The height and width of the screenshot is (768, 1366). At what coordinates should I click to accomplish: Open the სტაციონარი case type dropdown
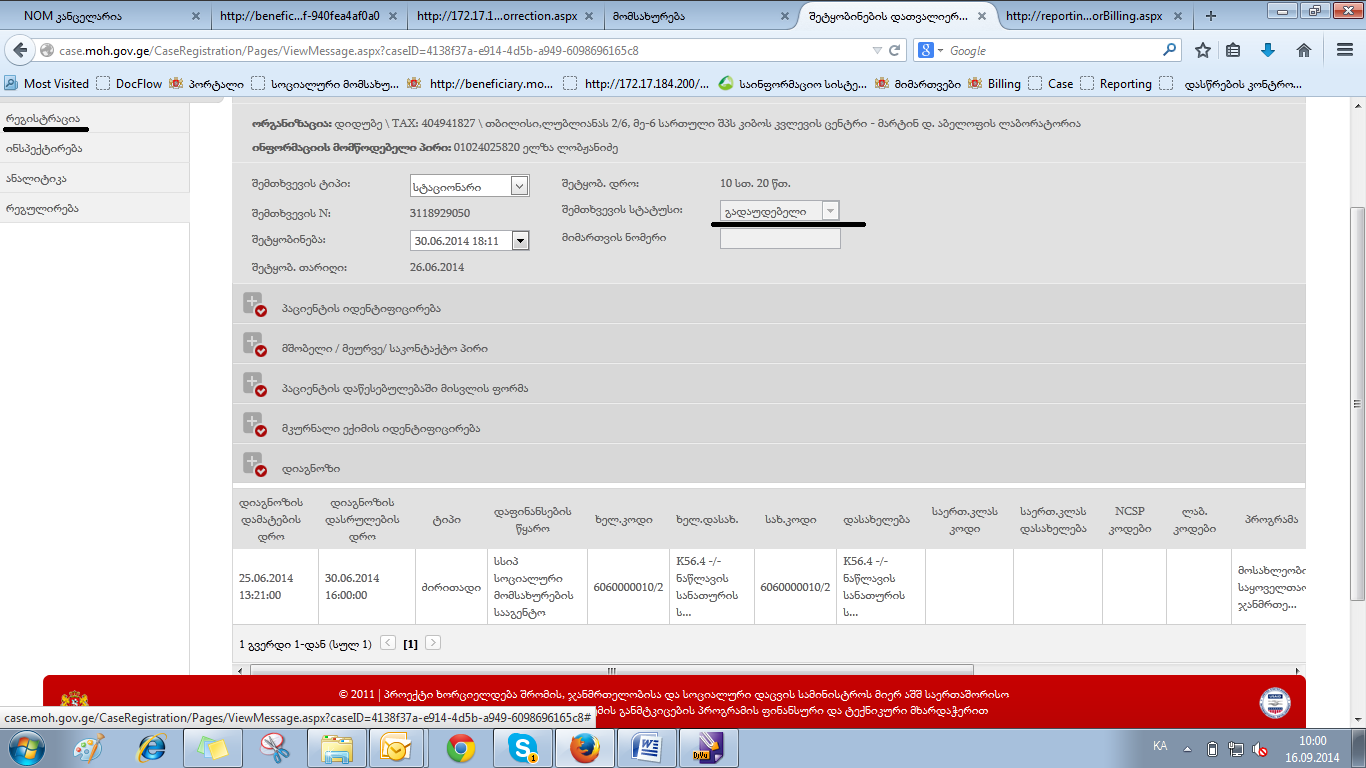point(519,186)
